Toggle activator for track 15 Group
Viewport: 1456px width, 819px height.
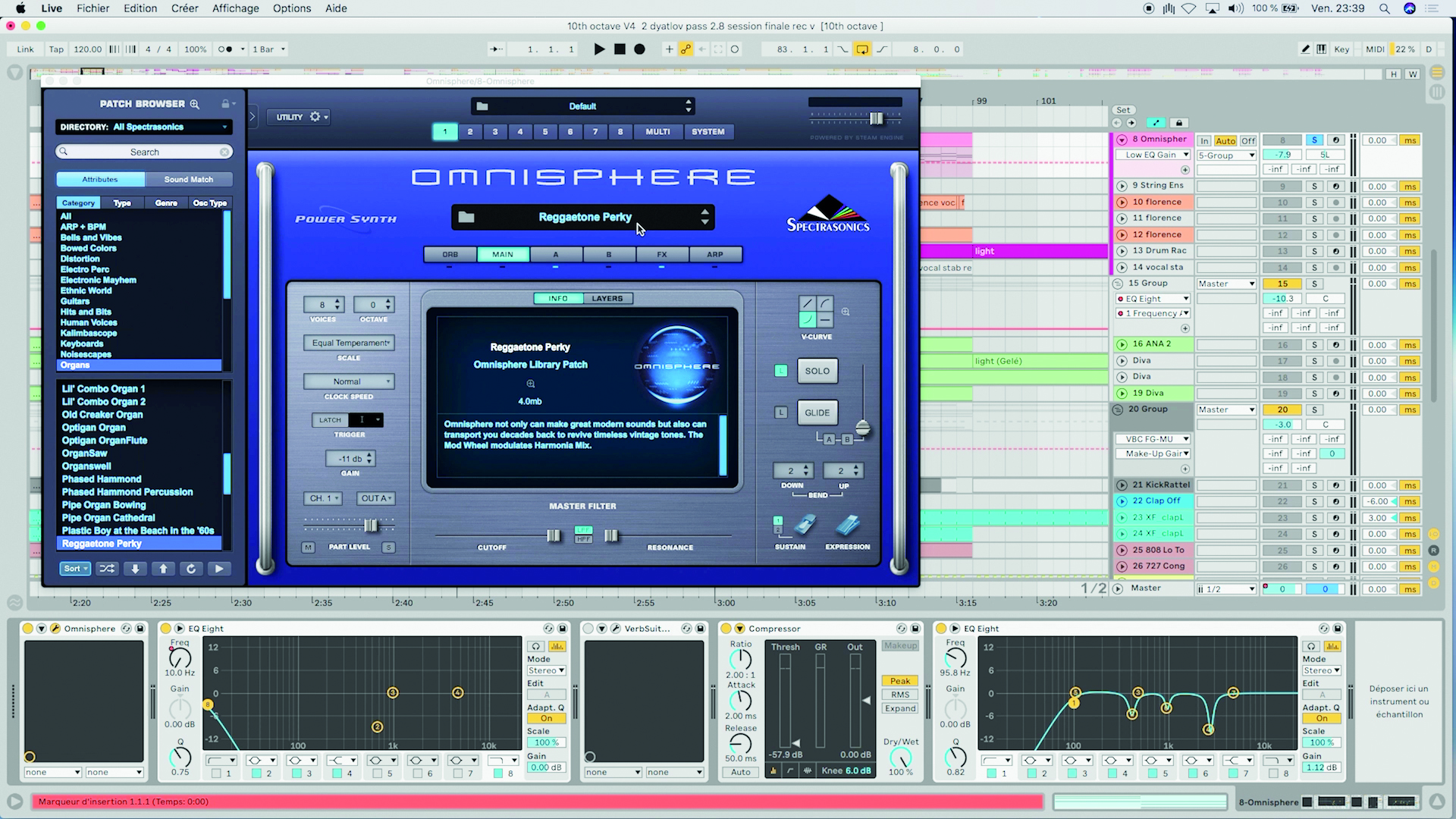click(x=1282, y=284)
